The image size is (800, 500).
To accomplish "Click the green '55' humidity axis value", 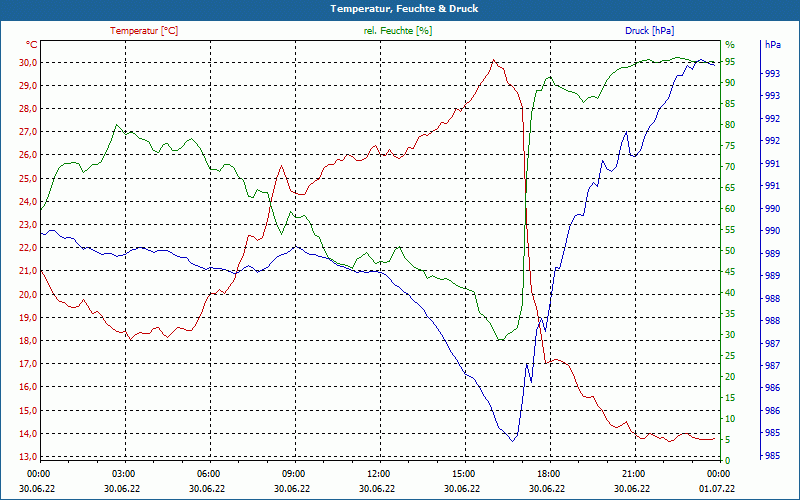I will pyautogui.click(x=730, y=230).
